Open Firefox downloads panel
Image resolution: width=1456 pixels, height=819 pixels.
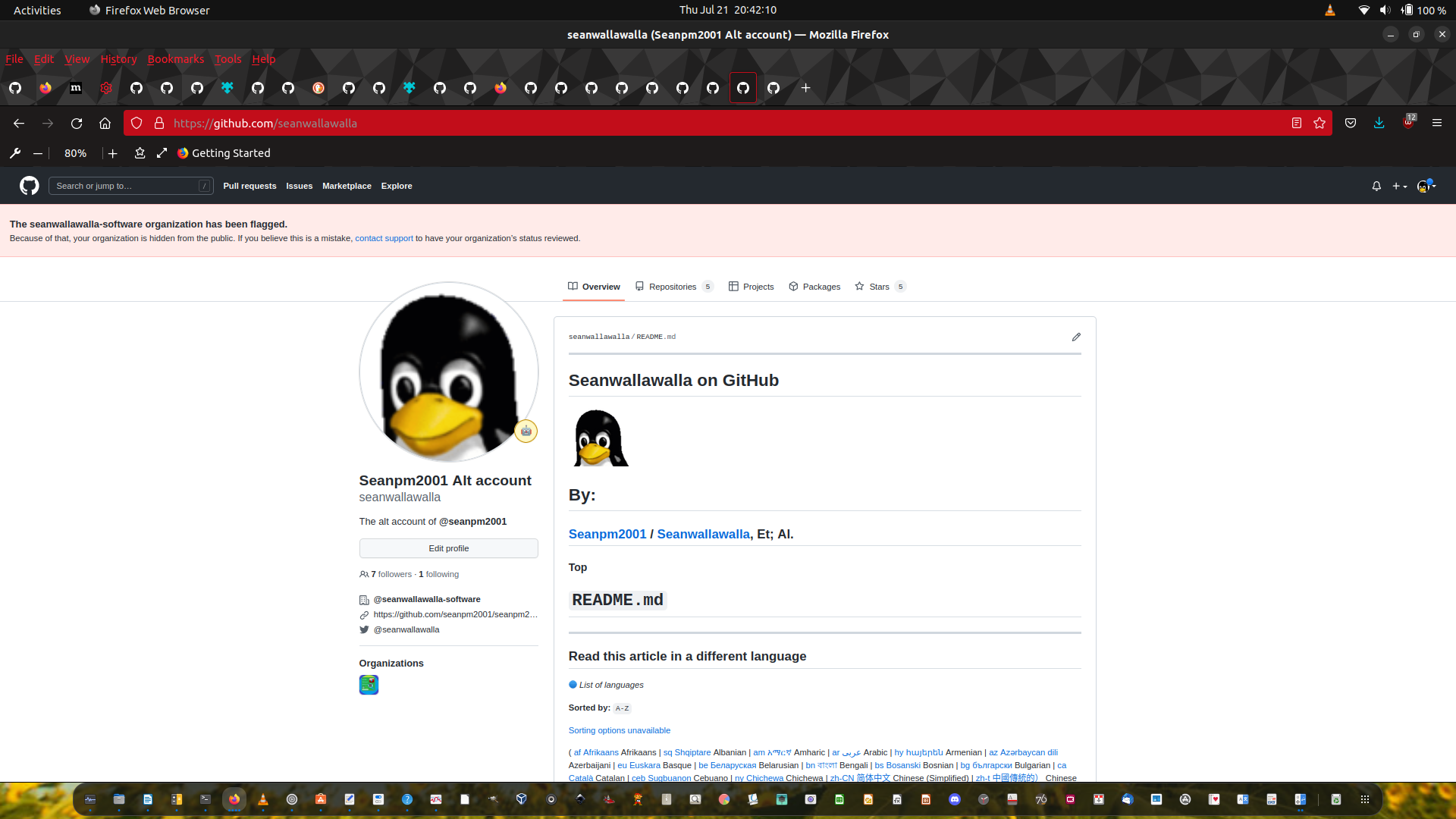click(1379, 123)
